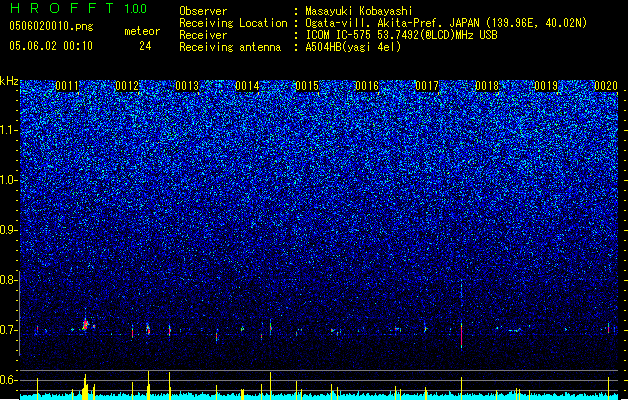Click the kHz axis unit label

(9, 81)
